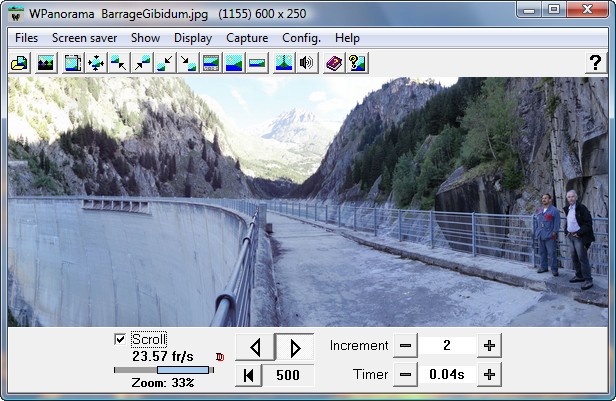Click the question mark picture info icon
The width and height of the screenshot is (616, 401).
click(358, 63)
